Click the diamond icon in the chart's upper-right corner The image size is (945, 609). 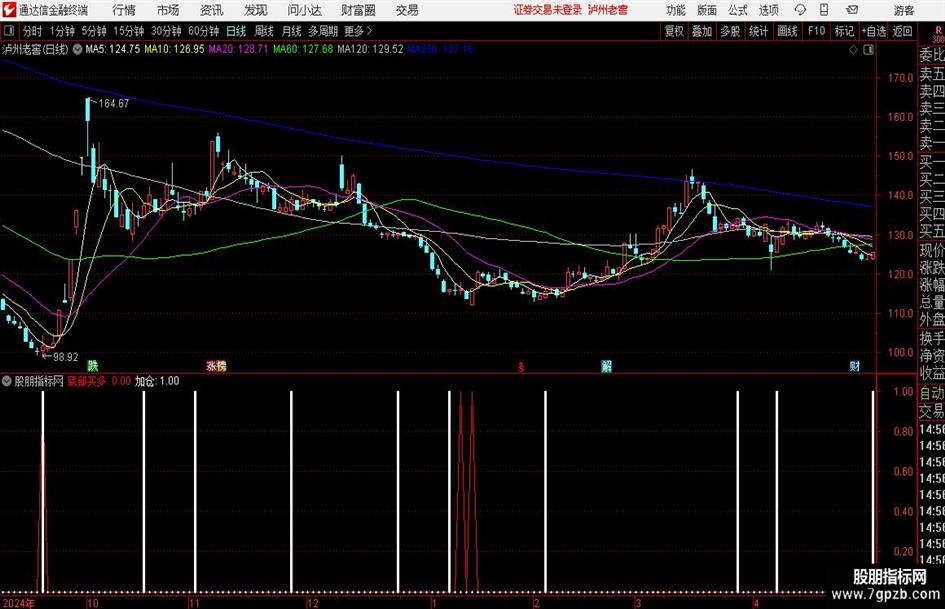click(853, 49)
